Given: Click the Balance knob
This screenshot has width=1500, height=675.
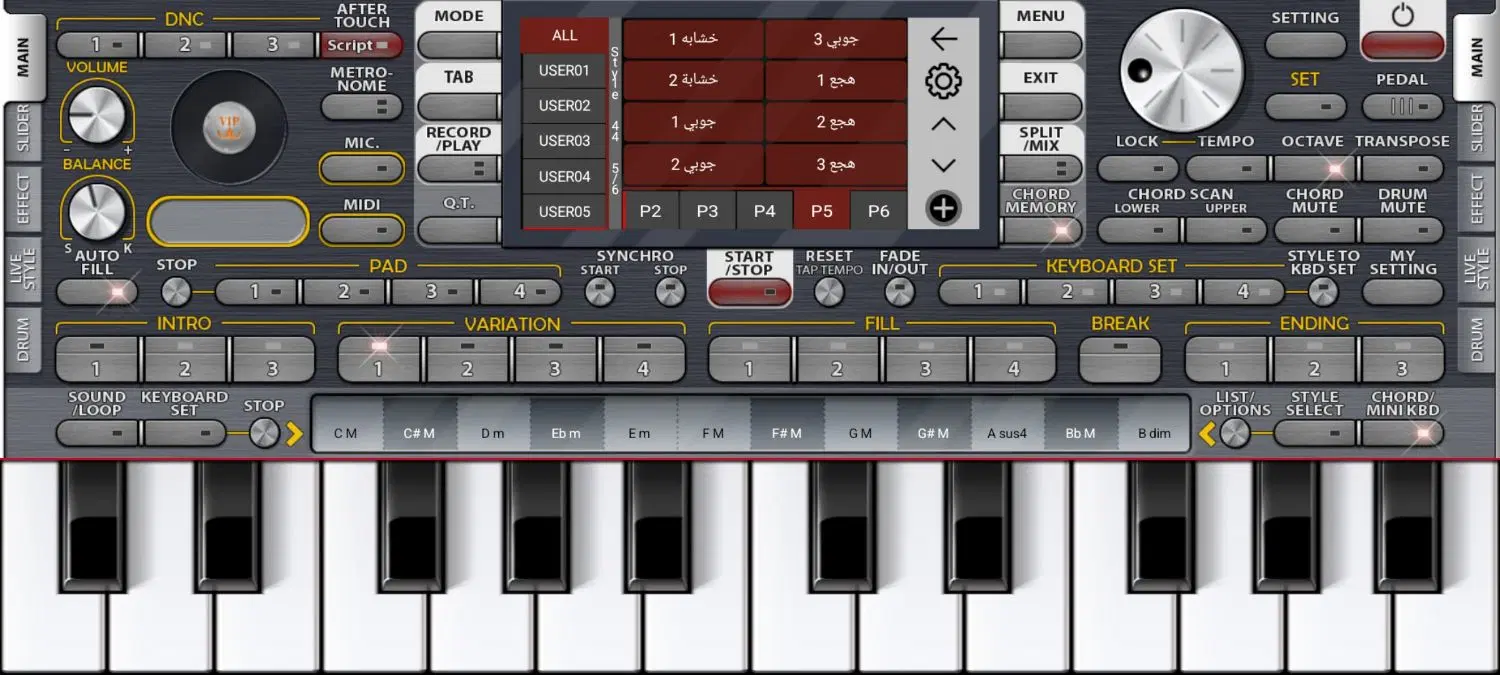Looking at the screenshot, I should (x=97, y=211).
